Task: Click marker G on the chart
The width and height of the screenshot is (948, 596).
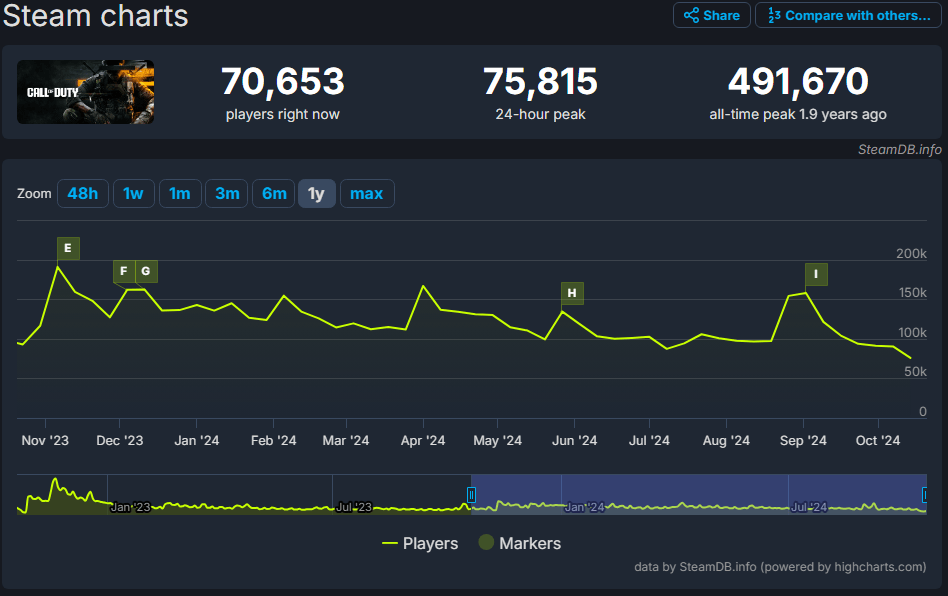Action: coord(146,271)
